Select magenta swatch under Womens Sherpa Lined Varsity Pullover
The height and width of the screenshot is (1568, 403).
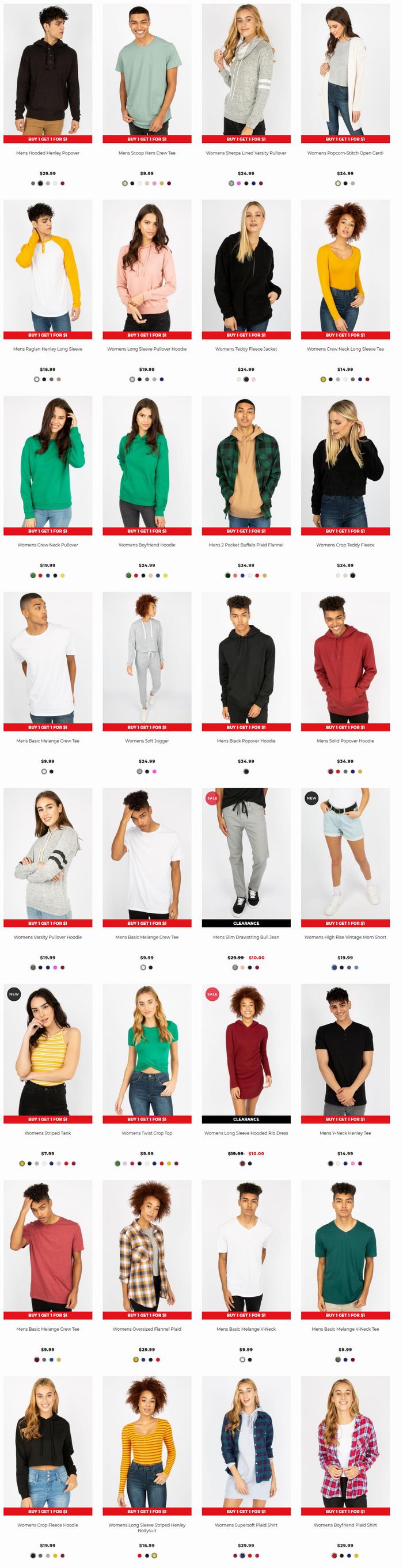(239, 183)
